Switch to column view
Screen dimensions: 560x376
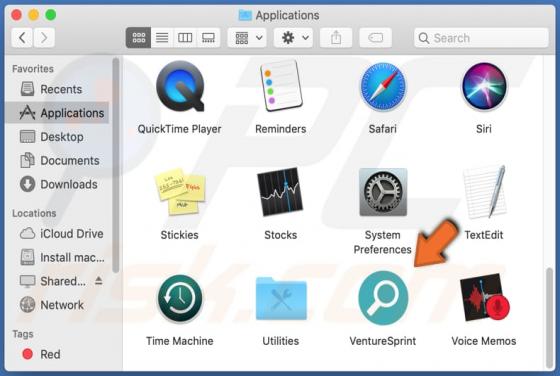[185, 37]
